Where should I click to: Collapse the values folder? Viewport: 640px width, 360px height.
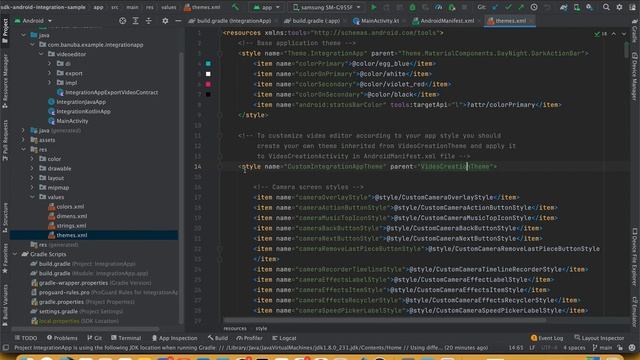point(32,197)
